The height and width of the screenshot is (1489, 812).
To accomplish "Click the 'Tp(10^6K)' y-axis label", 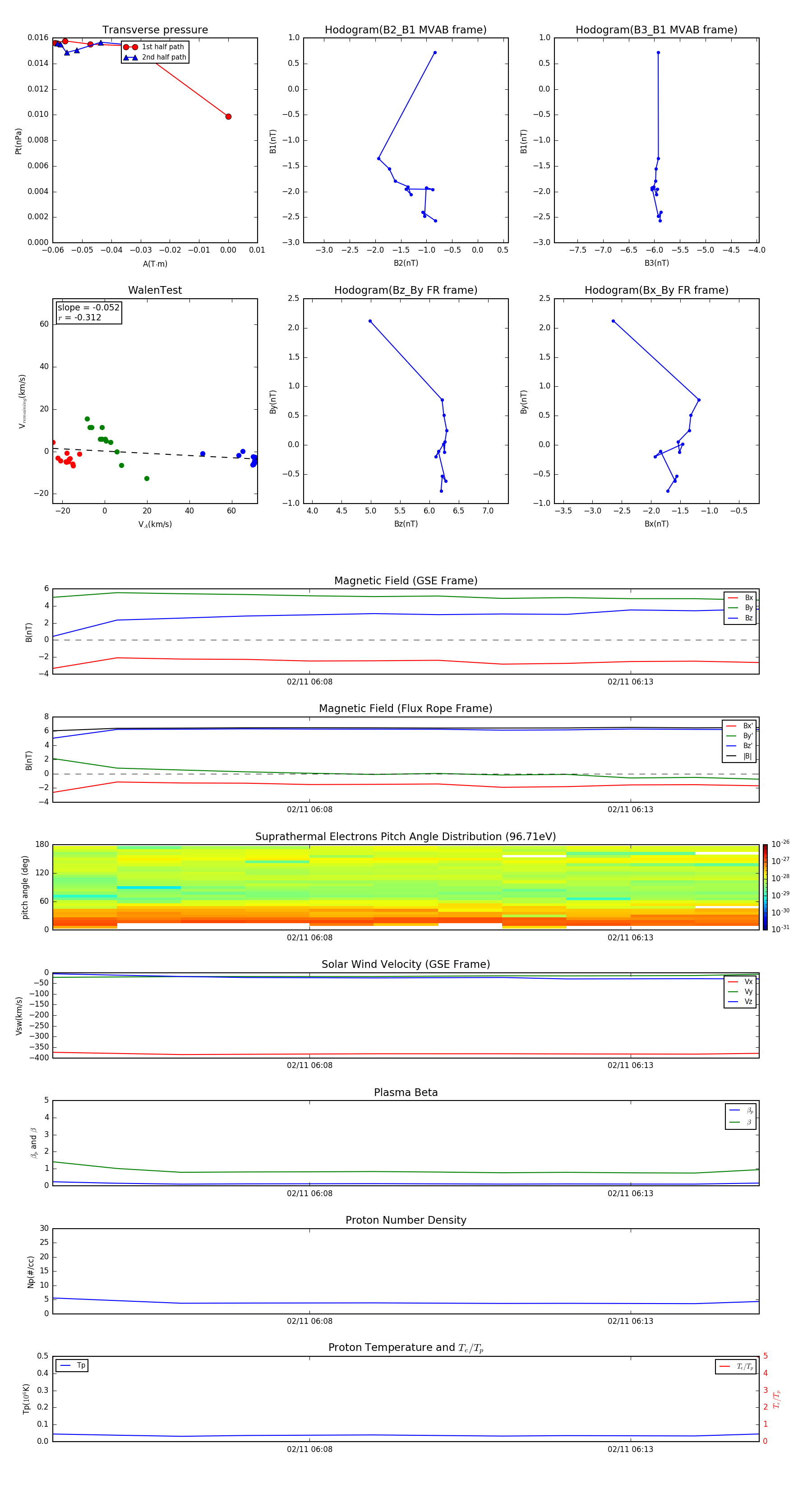I will 26,1399.
